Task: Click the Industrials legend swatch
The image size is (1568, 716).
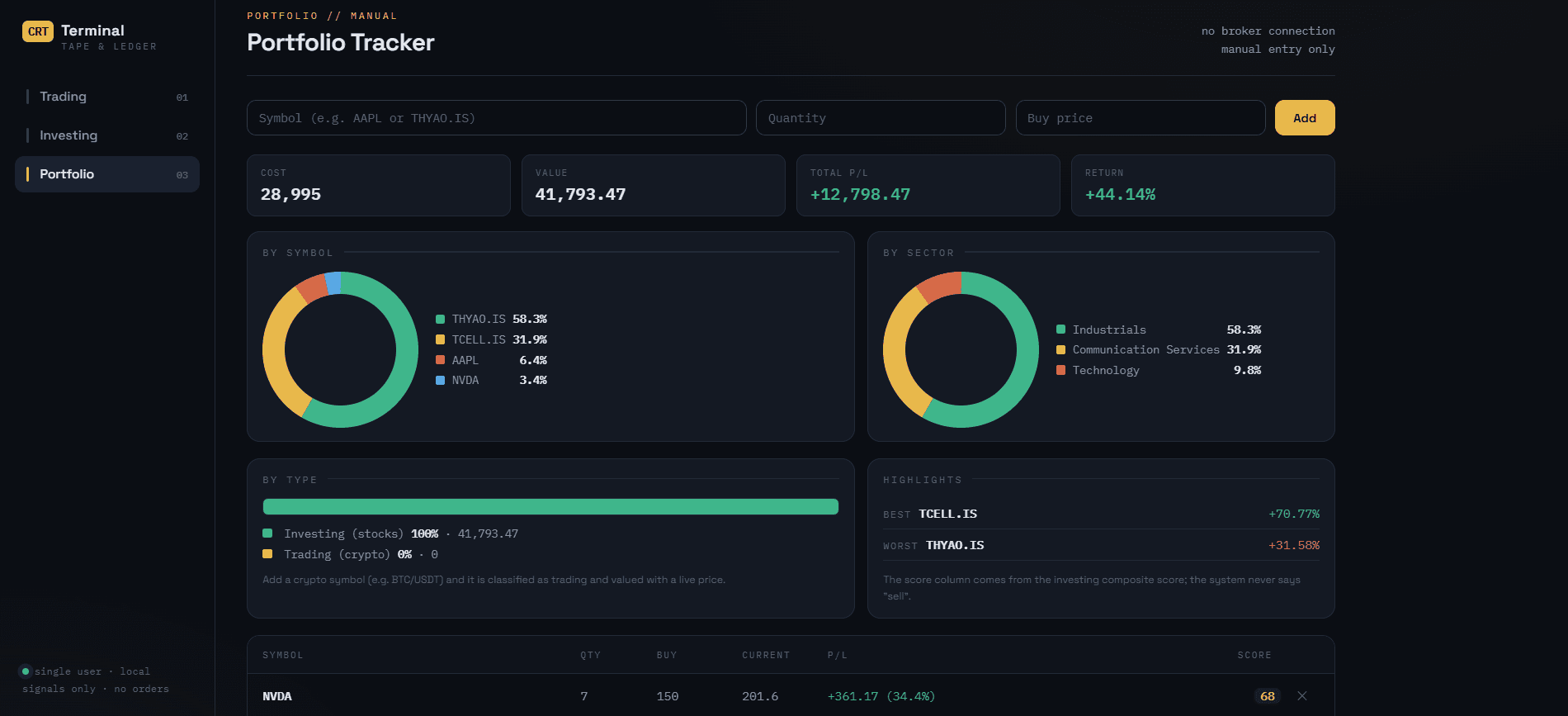Action: pos(1060,330)
